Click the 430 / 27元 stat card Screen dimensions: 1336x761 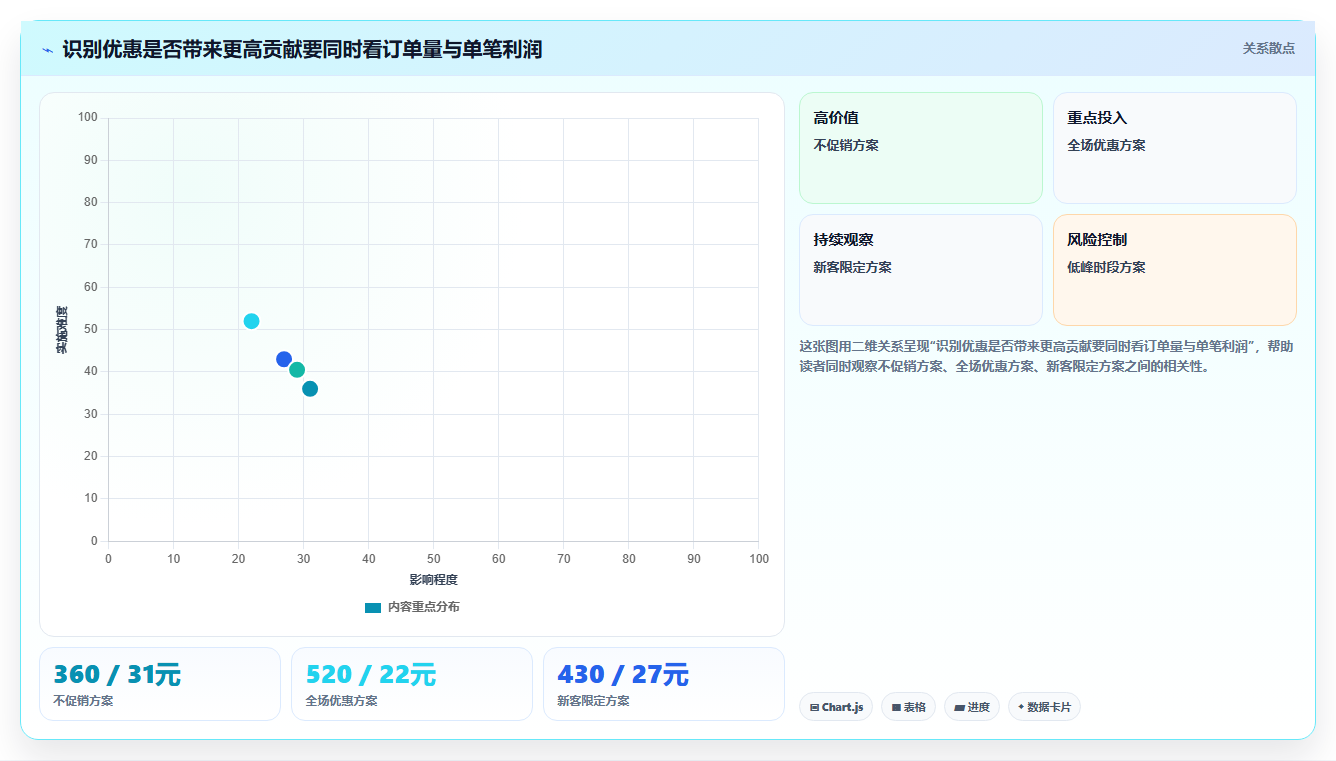click(664, 684)
